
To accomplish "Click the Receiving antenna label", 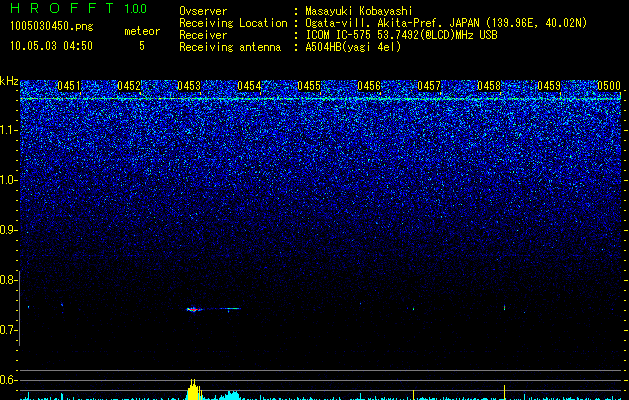I will point(230,47).
